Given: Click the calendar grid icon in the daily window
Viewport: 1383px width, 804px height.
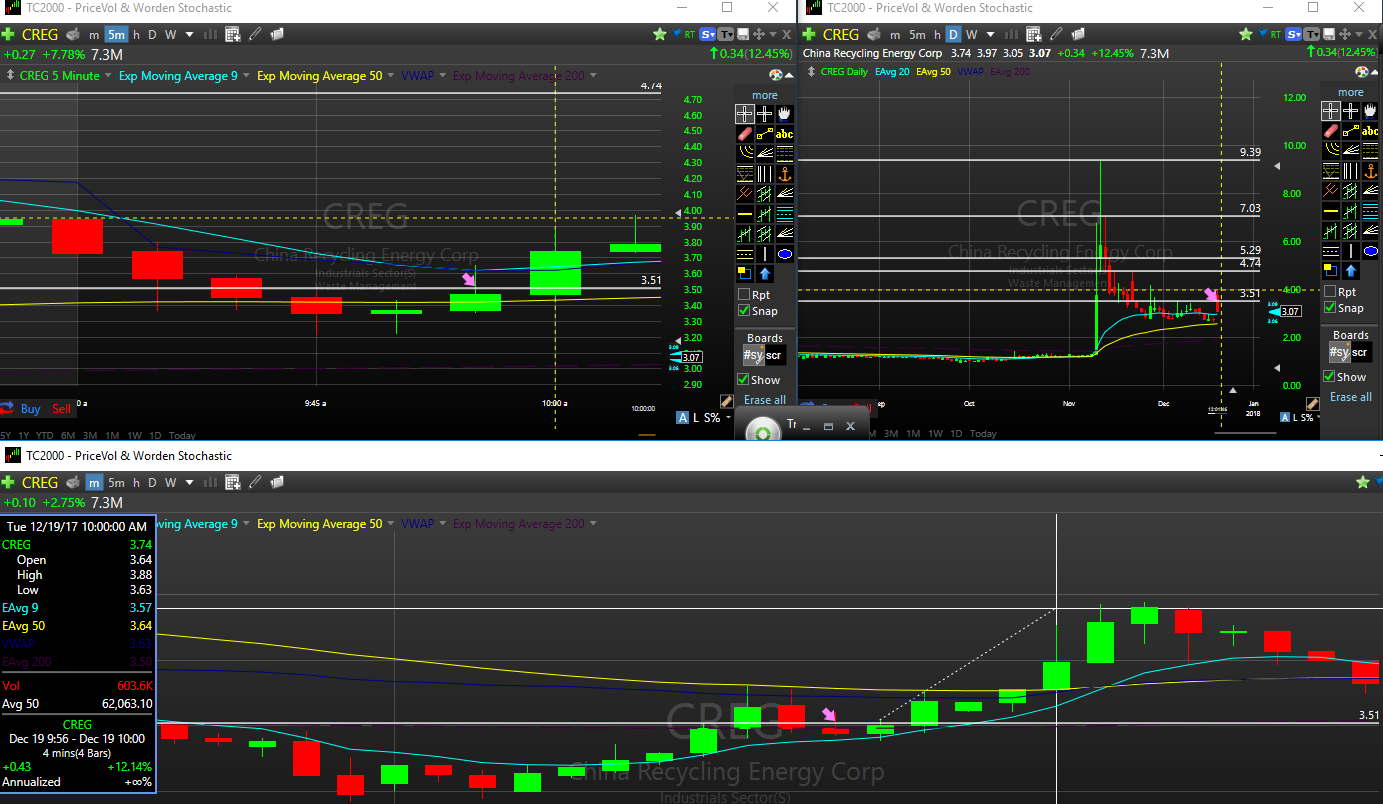Looking at the screenshot, I should (x=1034, y=34).
